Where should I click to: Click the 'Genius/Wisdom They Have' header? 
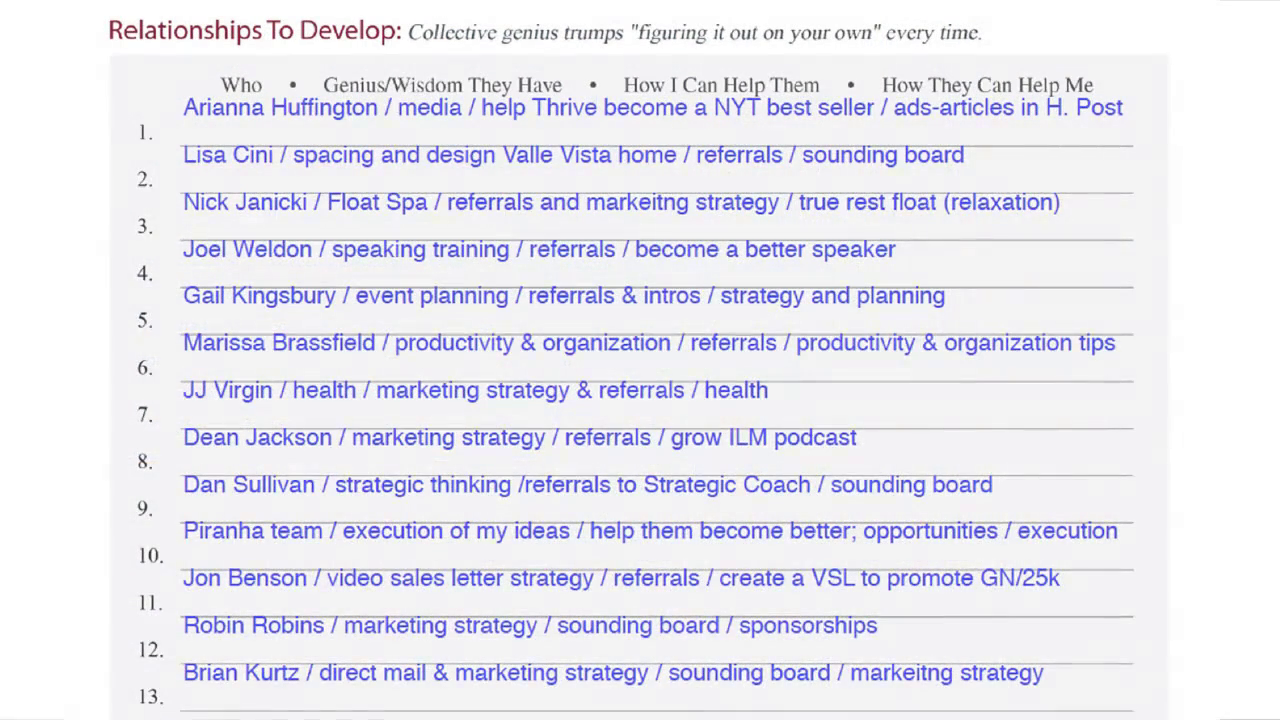(x=442, y=85)
